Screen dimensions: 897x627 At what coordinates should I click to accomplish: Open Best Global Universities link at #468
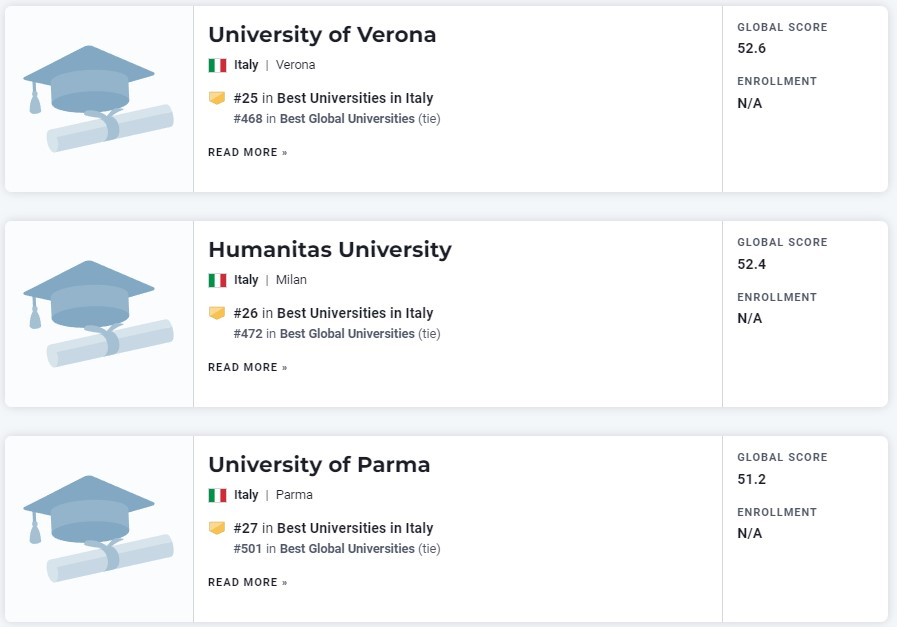(347, 119)
